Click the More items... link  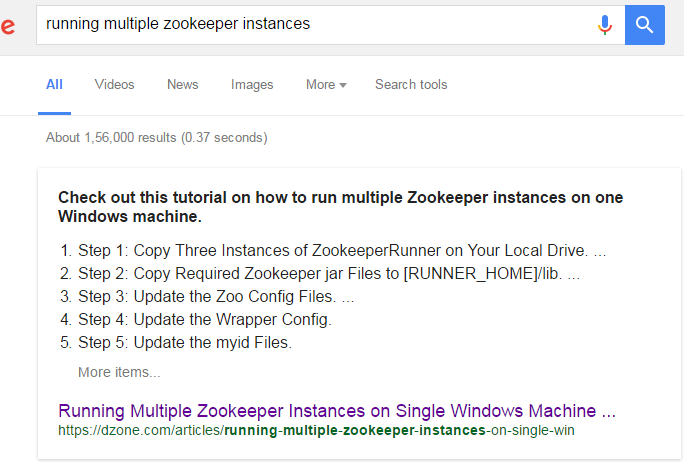click(119, 372)
